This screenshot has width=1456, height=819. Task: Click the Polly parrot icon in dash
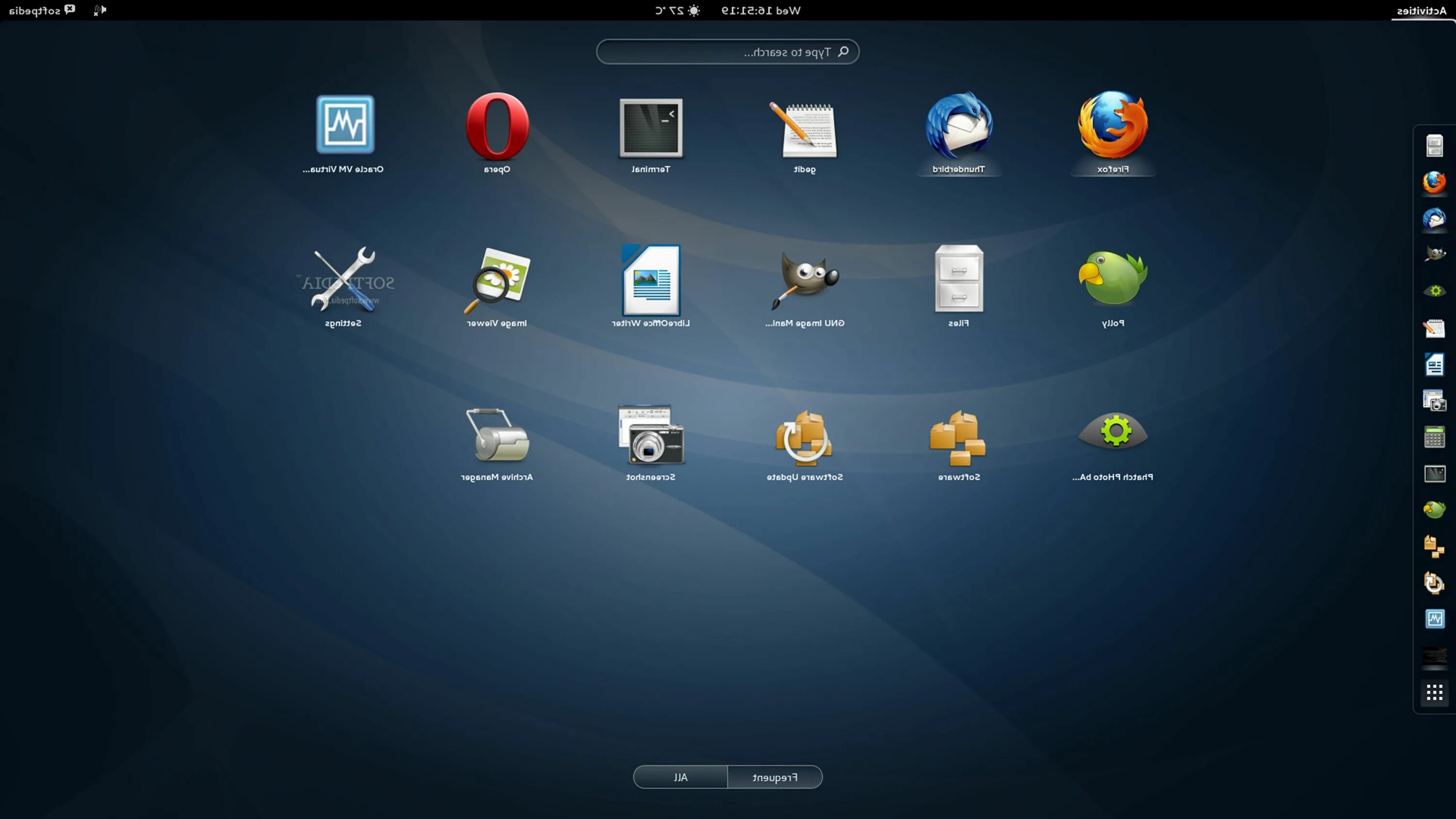pos(1434,510)
